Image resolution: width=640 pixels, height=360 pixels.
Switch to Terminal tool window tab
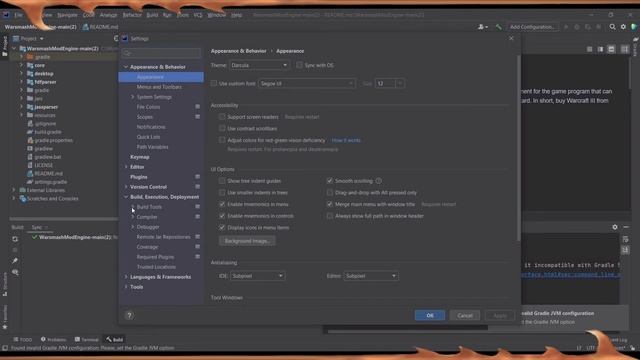87,340
